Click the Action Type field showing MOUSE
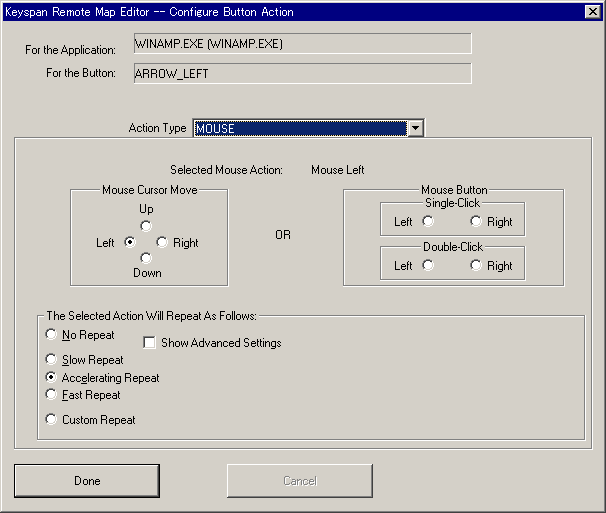 click(300, 128)
